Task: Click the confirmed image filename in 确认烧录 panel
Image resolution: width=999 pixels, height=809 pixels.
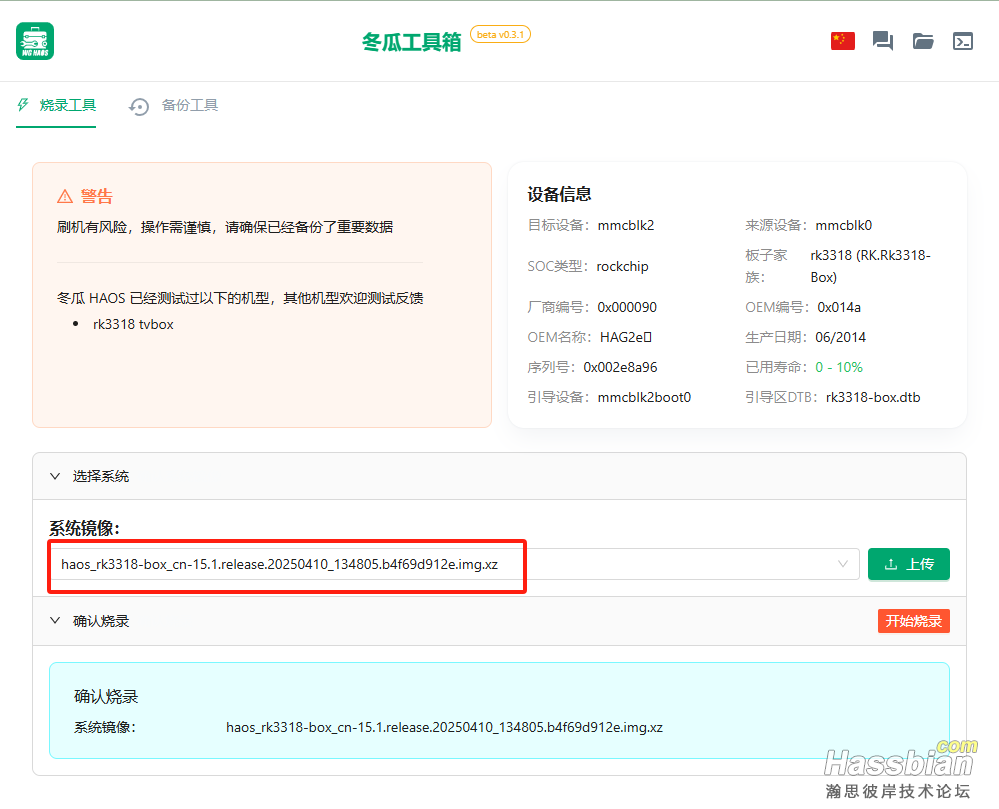Action: 444,727
